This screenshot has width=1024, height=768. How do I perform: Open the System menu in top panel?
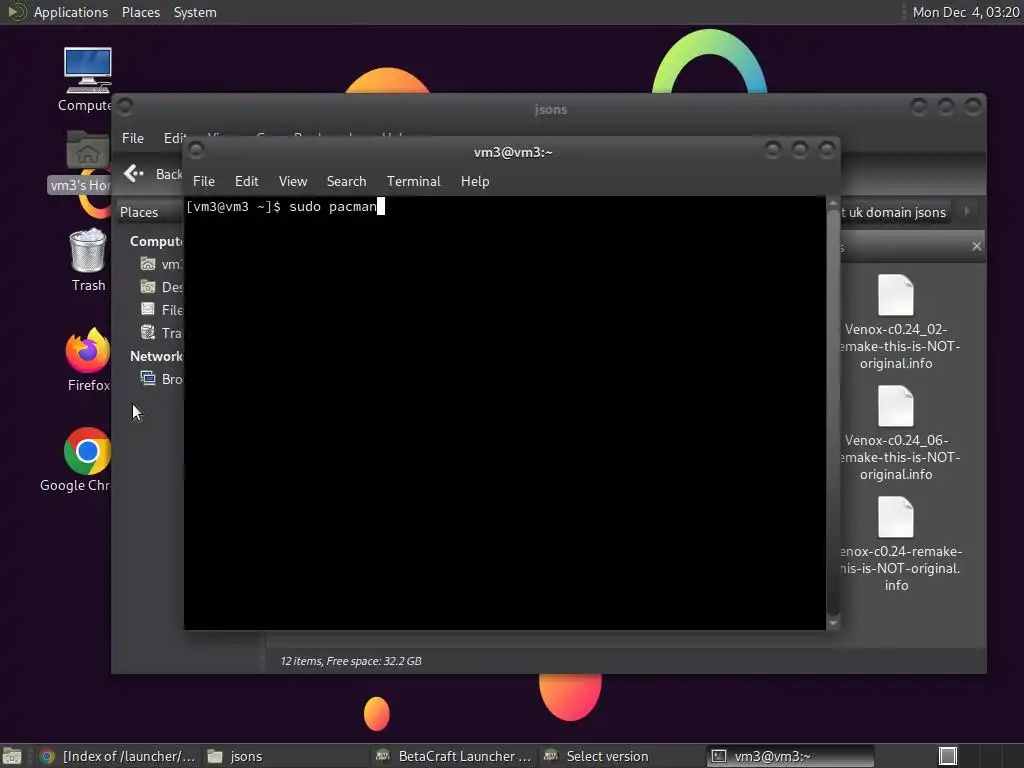click(195, 12)
